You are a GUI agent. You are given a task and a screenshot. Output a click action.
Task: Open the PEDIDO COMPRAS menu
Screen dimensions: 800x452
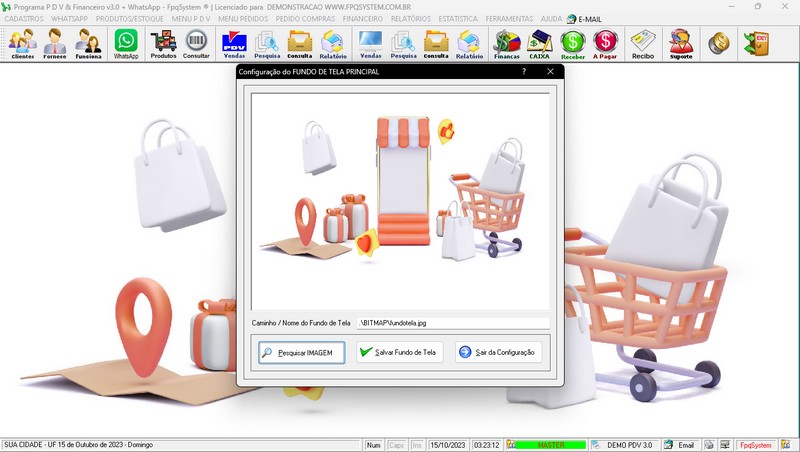(x=305, y=19)
